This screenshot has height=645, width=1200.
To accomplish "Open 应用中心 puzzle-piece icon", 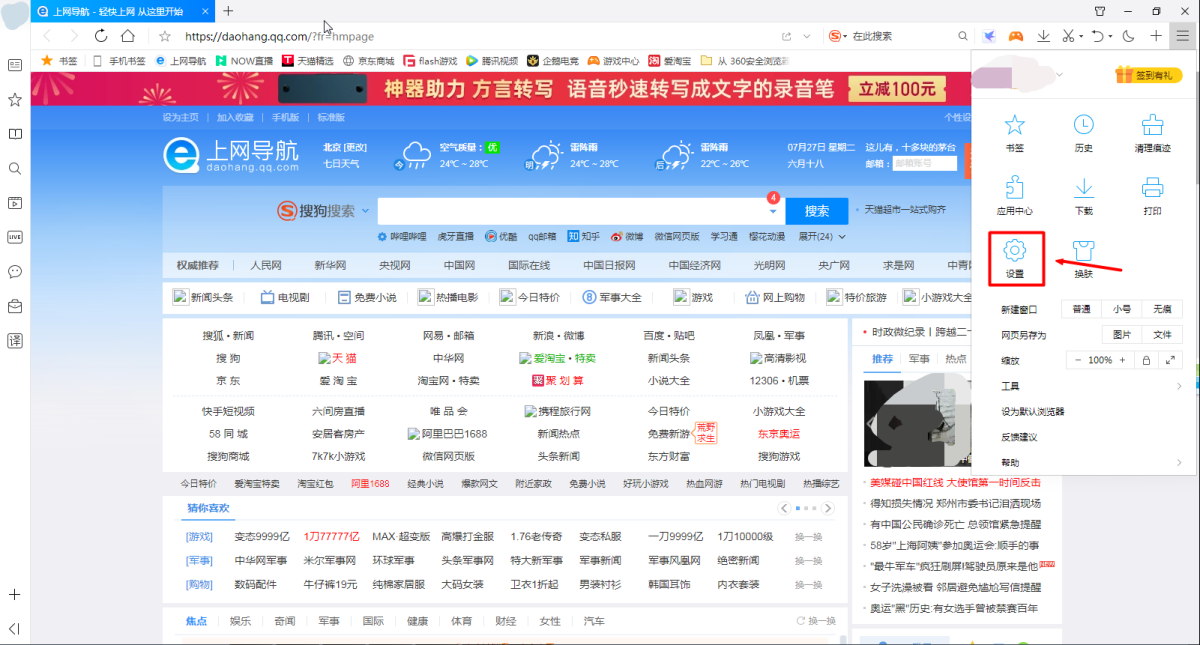I will [1015, 195].
